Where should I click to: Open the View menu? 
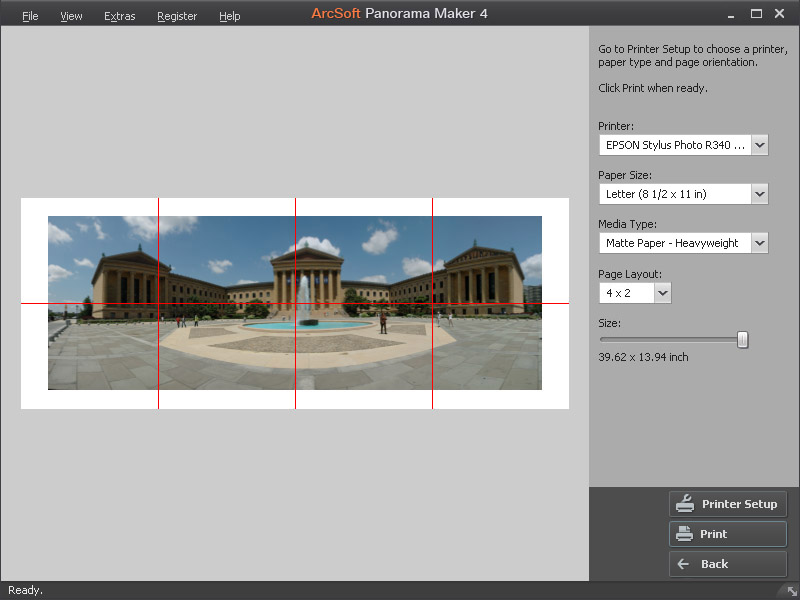tap(71, 16)
